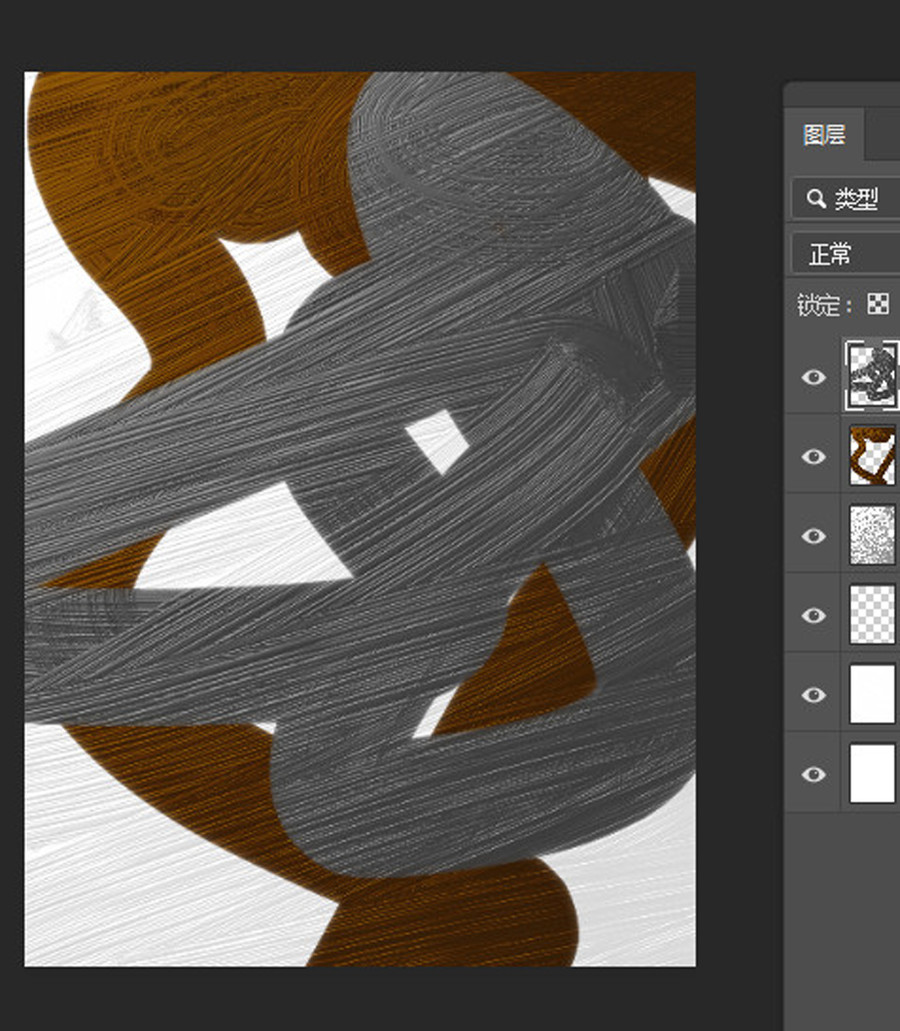Select the empty transparent layer thumbnail
The width and height of the screenshot is (900, 1031).
872,614
